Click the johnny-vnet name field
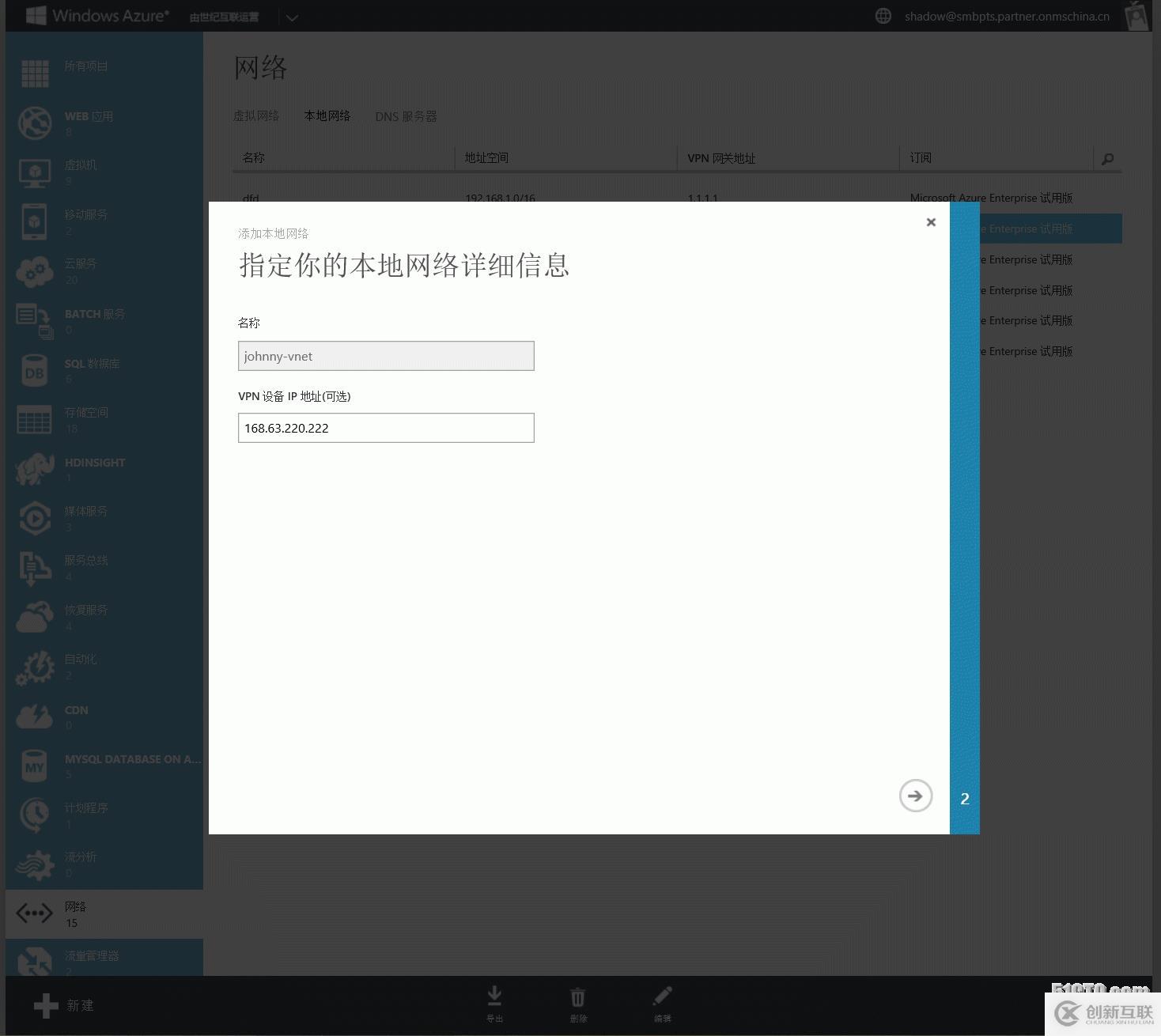1161x1036 pixels. click(386, 356)
